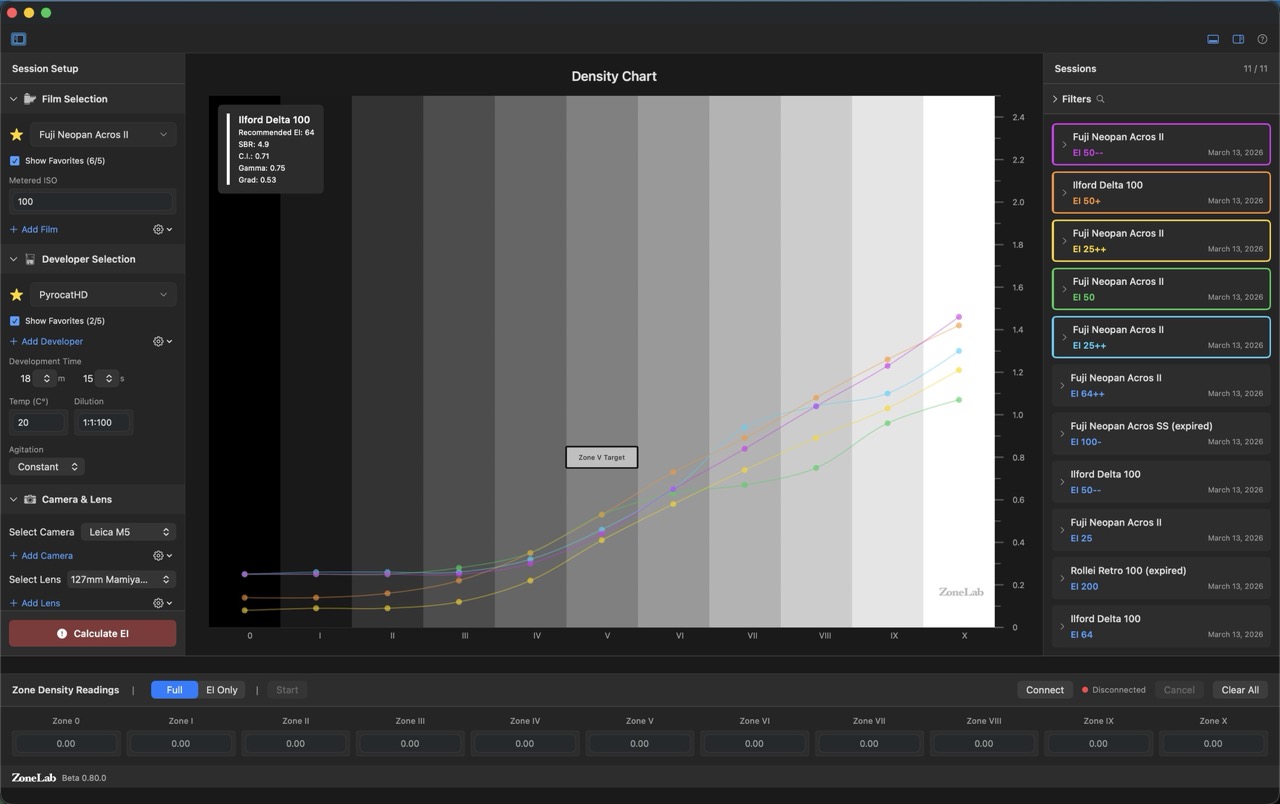Click the Start button
The height and width of the screenshot is (804, 1280).
coord(287,690)
